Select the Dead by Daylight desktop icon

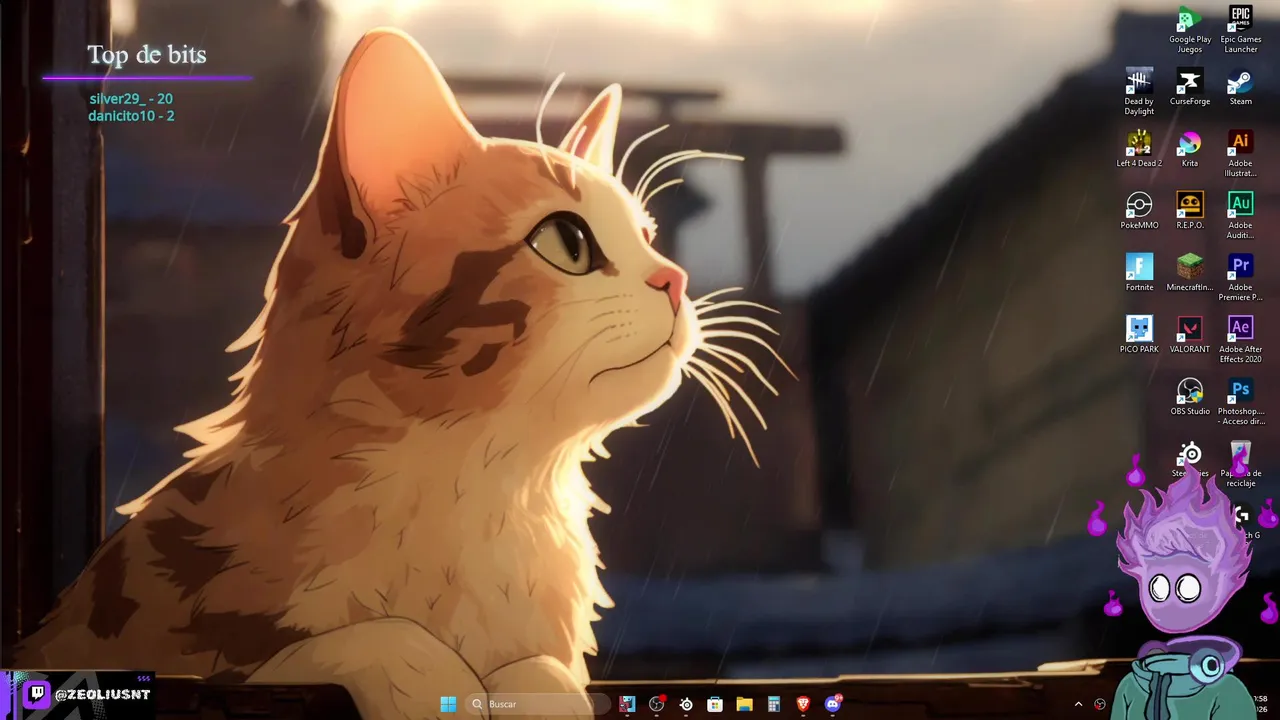1139,92
